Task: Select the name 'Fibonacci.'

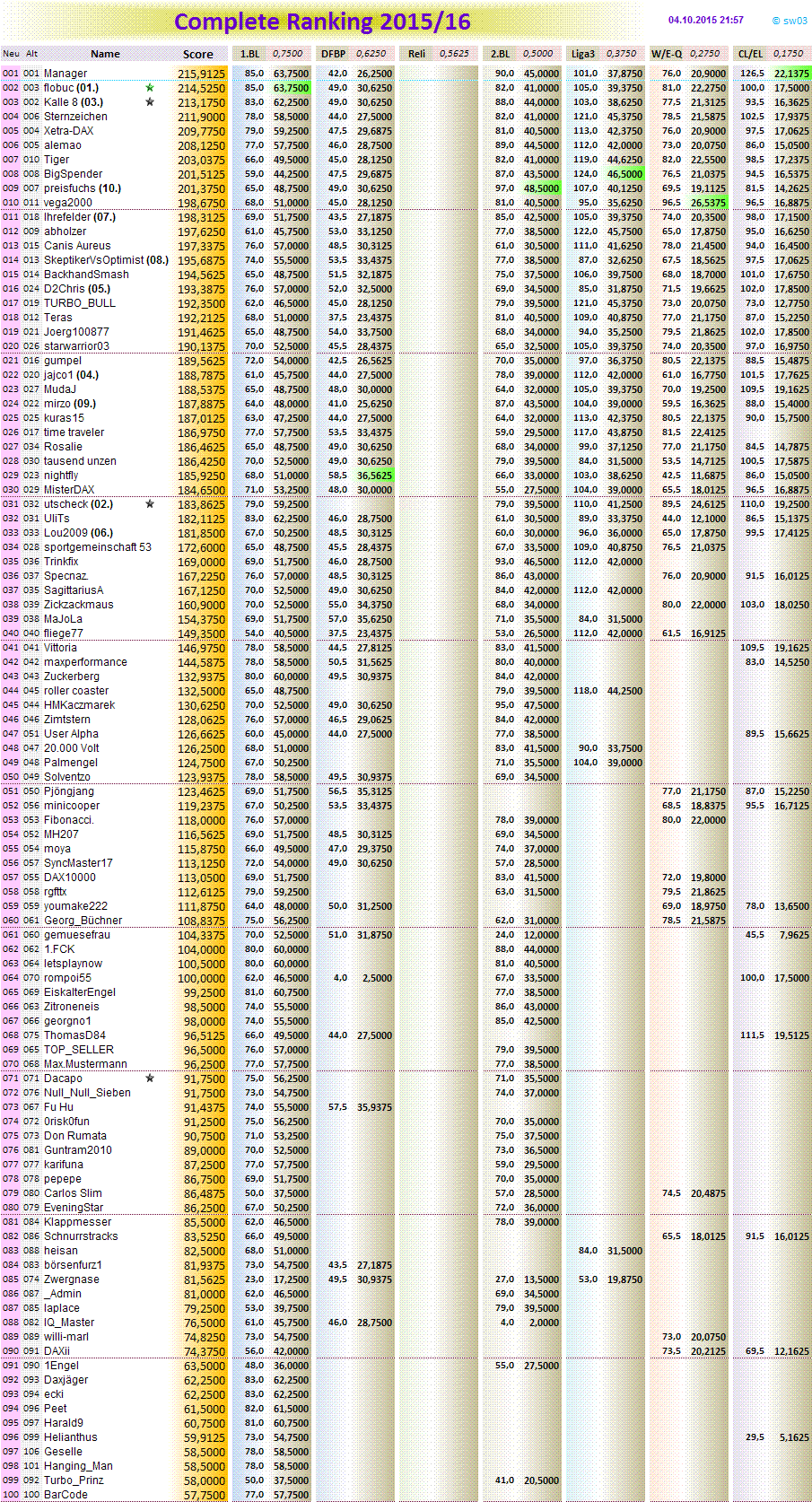Action: [69, 820]
